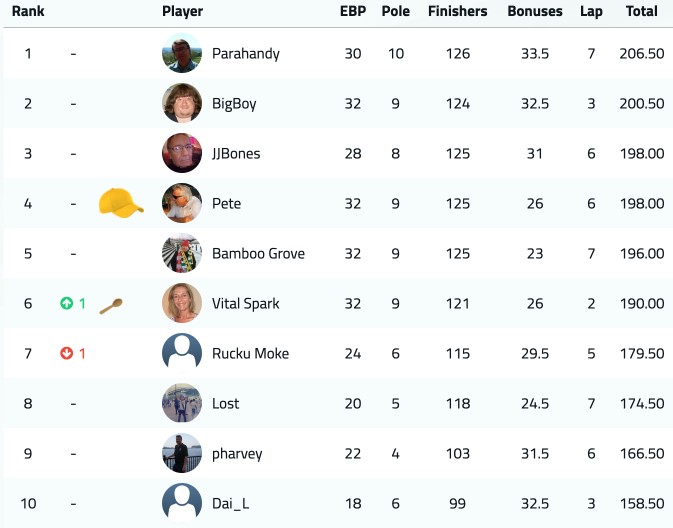Open BigBoy's avatar picture
The height and width of the screenshot is (528, 673).
[x=182, y=103]
